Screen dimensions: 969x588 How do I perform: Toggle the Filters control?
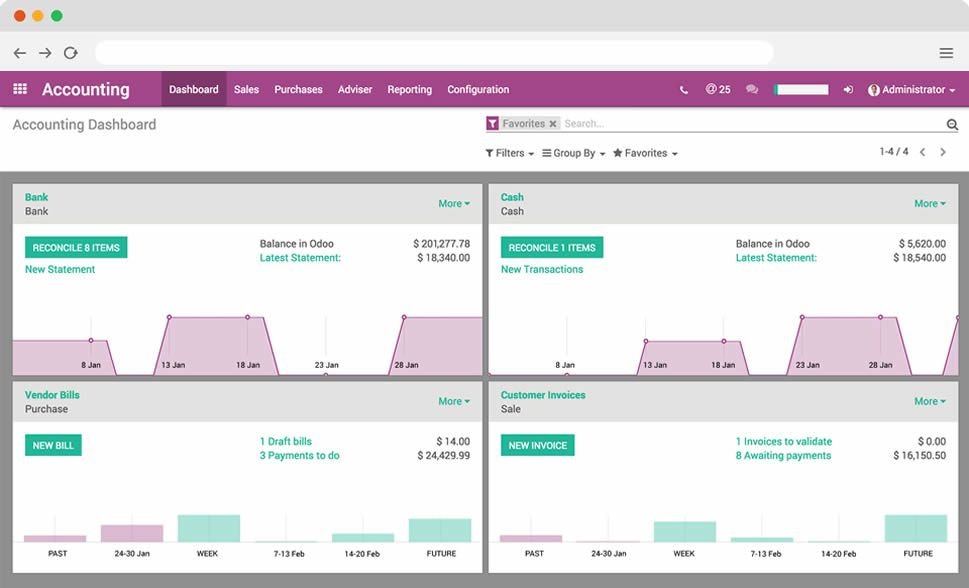pyautogui.click(x=509, y=153)
